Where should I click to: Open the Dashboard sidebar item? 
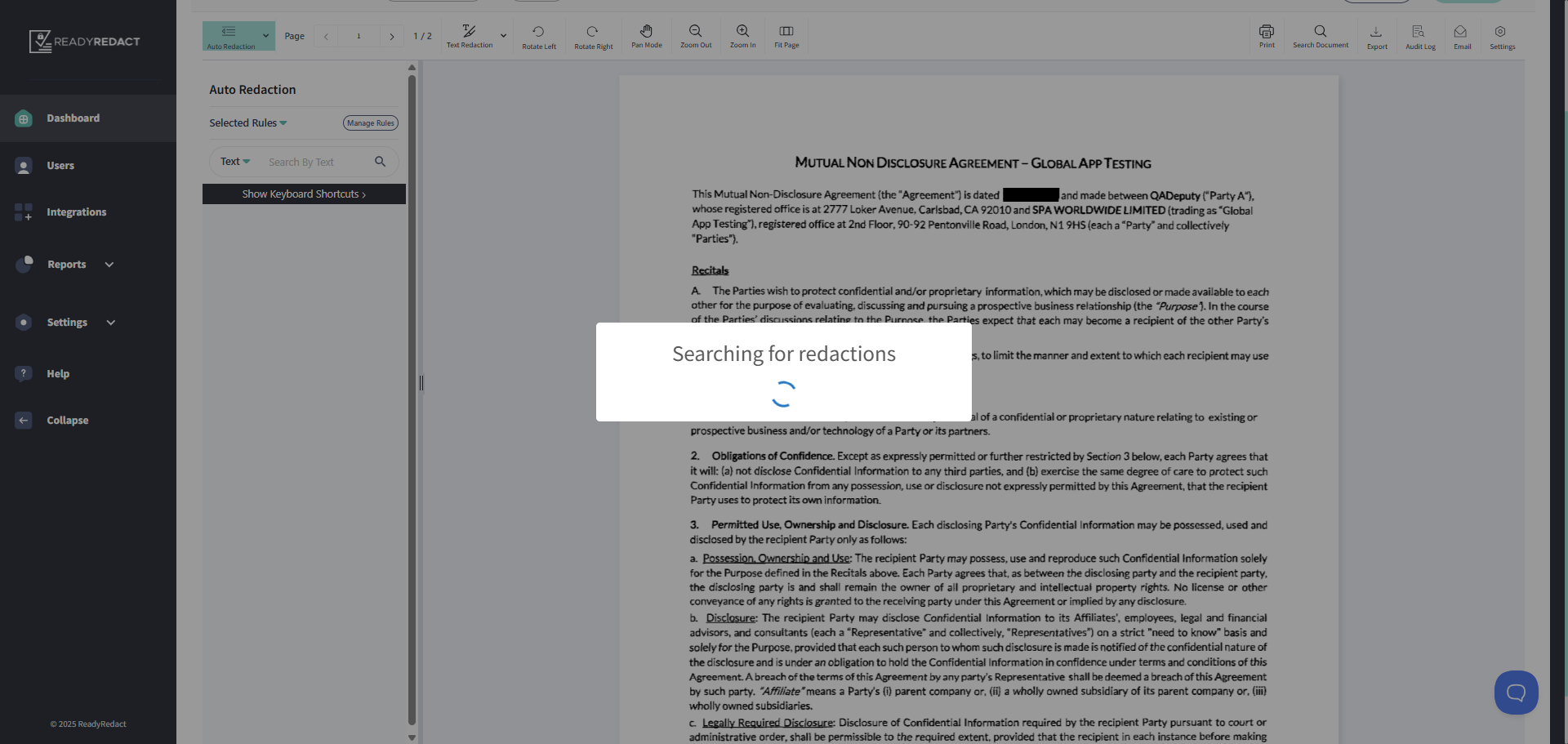[x=88, y=118]
